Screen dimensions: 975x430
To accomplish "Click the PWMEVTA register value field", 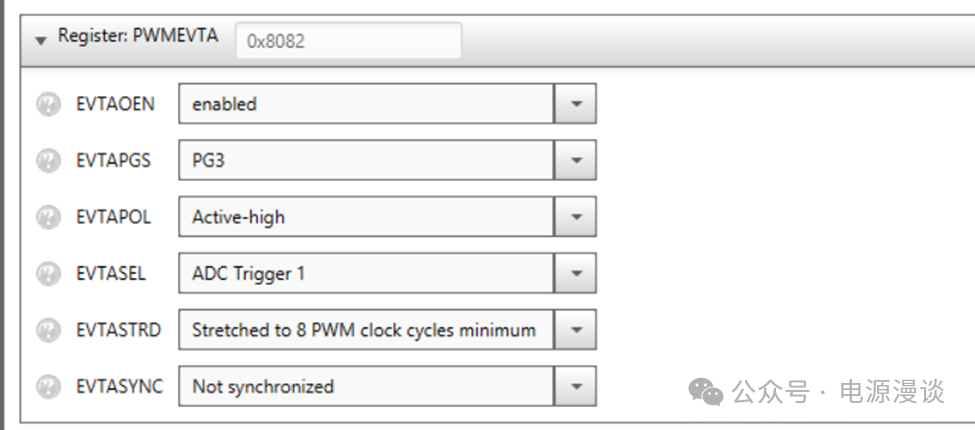I will click(x=348, y=41).
